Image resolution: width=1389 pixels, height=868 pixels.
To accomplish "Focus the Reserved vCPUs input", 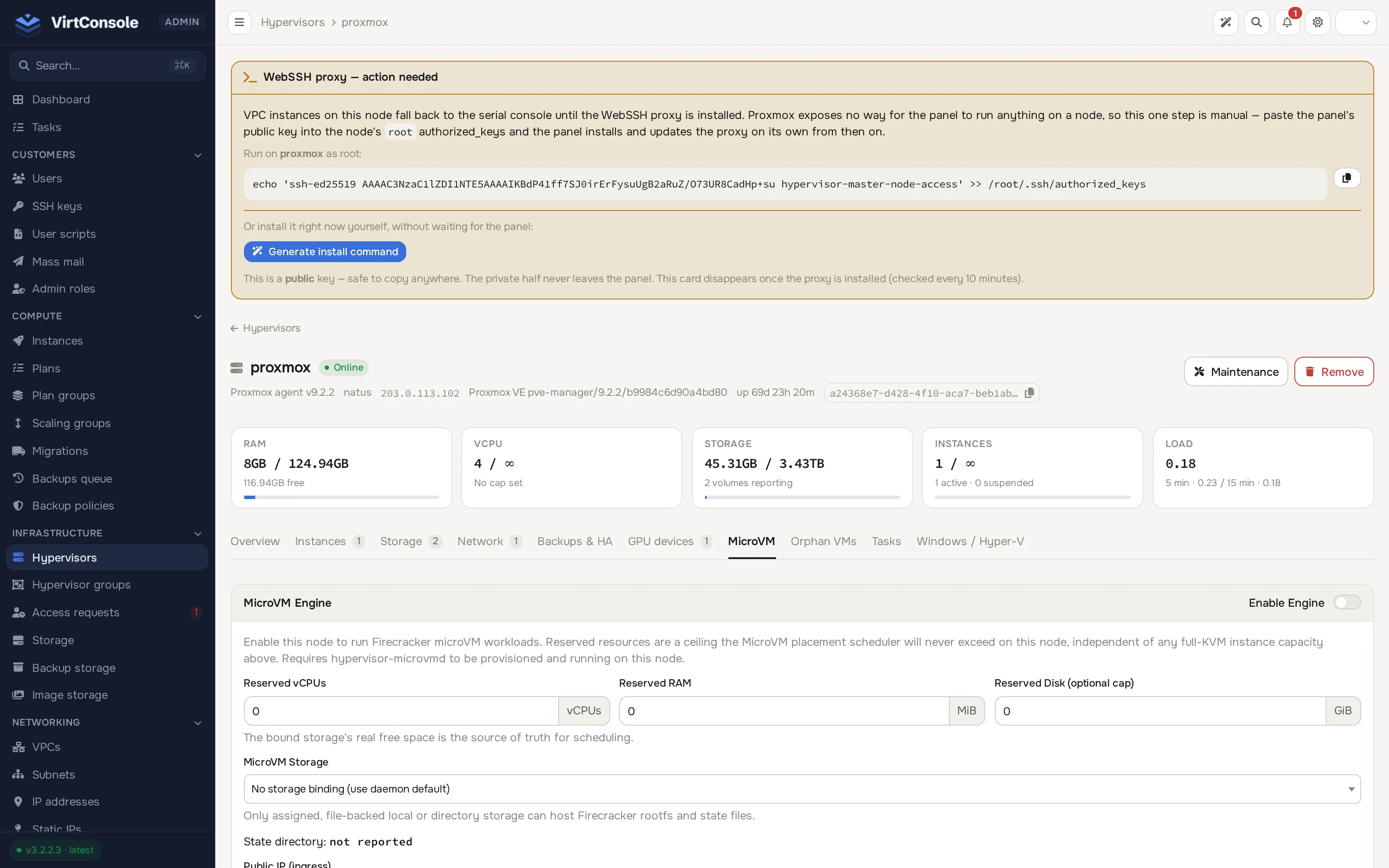I will pos(401,711).
